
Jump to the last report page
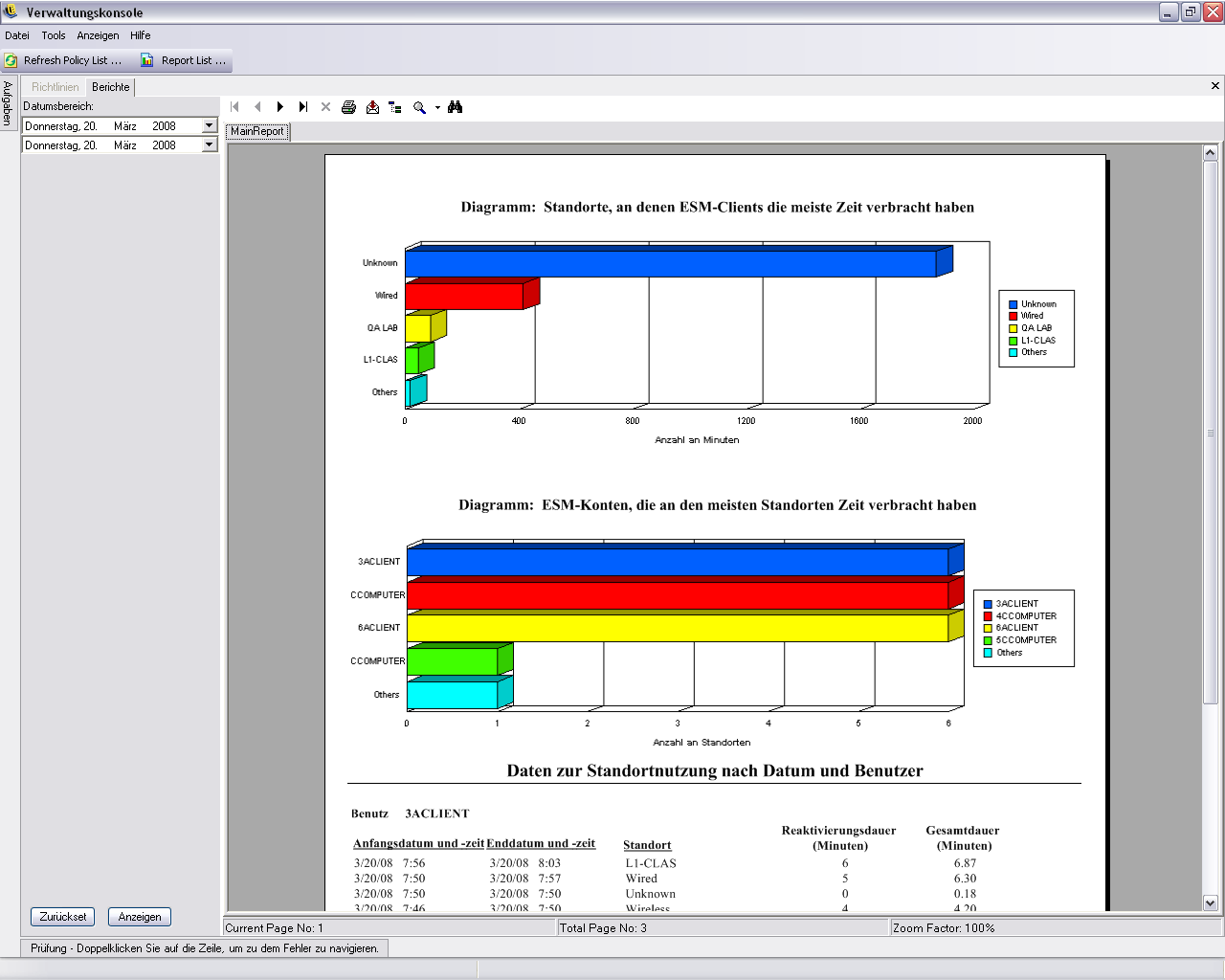(x=303, y=107)
